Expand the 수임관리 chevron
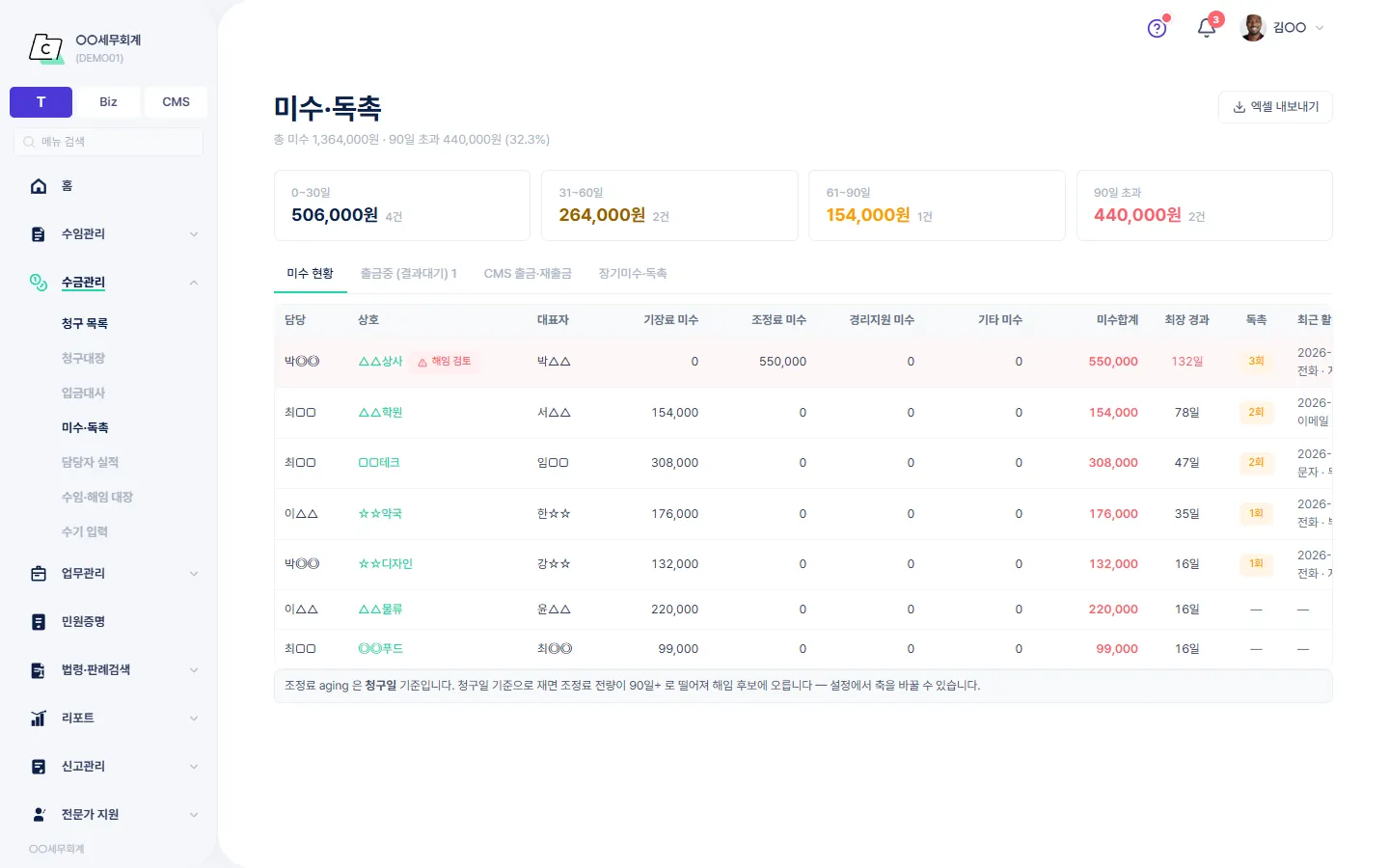Image resolution: width=1389 pixels, height=868 pixels. 194,234
